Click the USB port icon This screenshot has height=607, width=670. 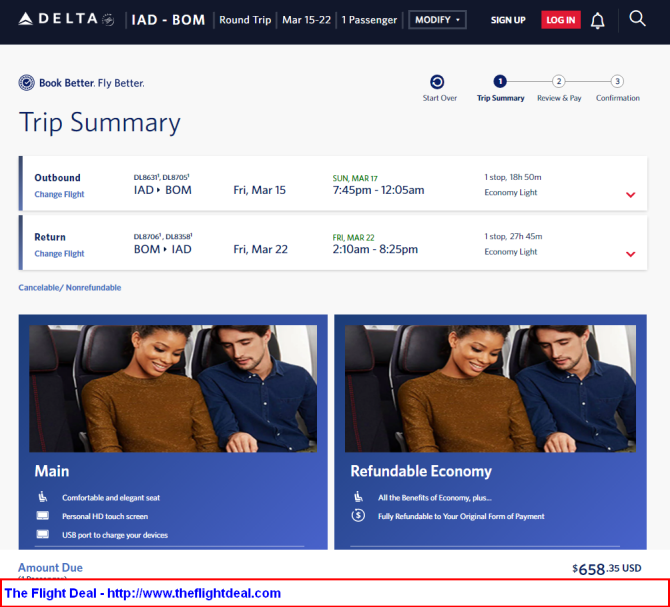(43, 534)
